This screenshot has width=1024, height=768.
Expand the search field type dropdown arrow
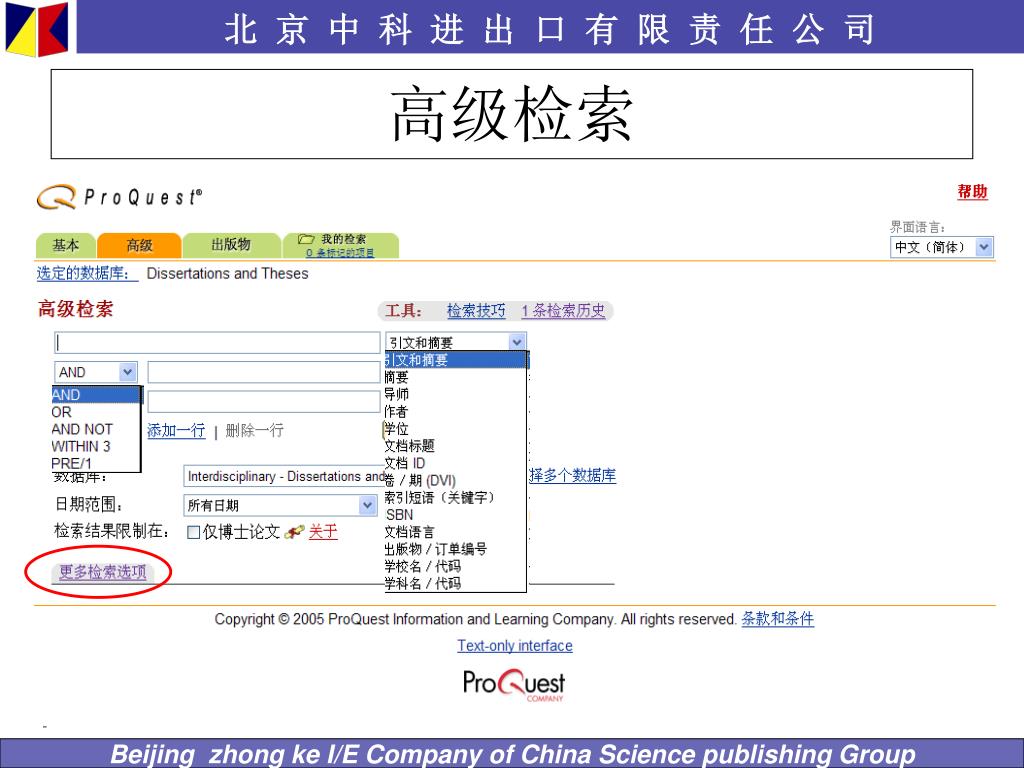pos(517,342)
